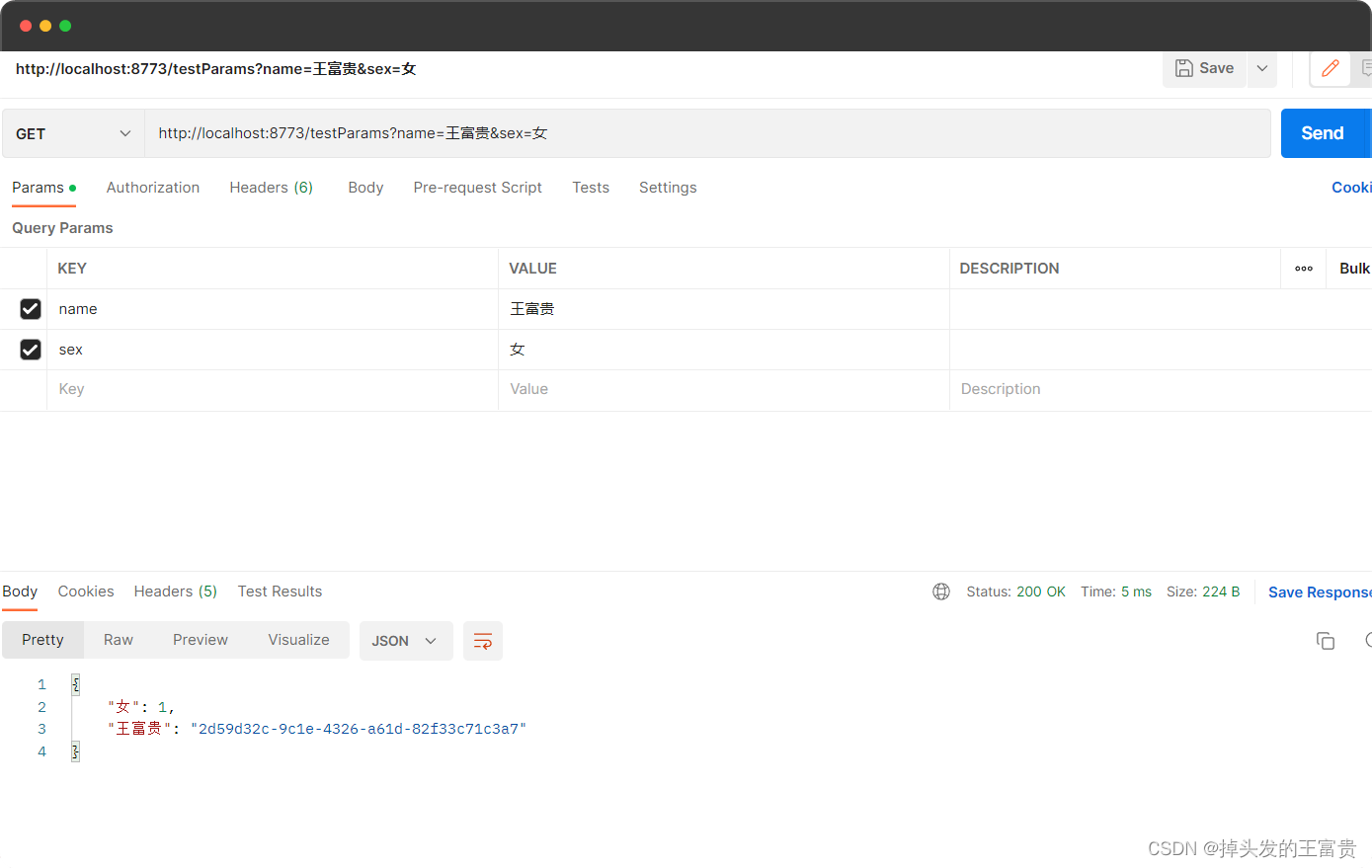
Task: Open the Save options dropdown arrow
Action: 1262,68
